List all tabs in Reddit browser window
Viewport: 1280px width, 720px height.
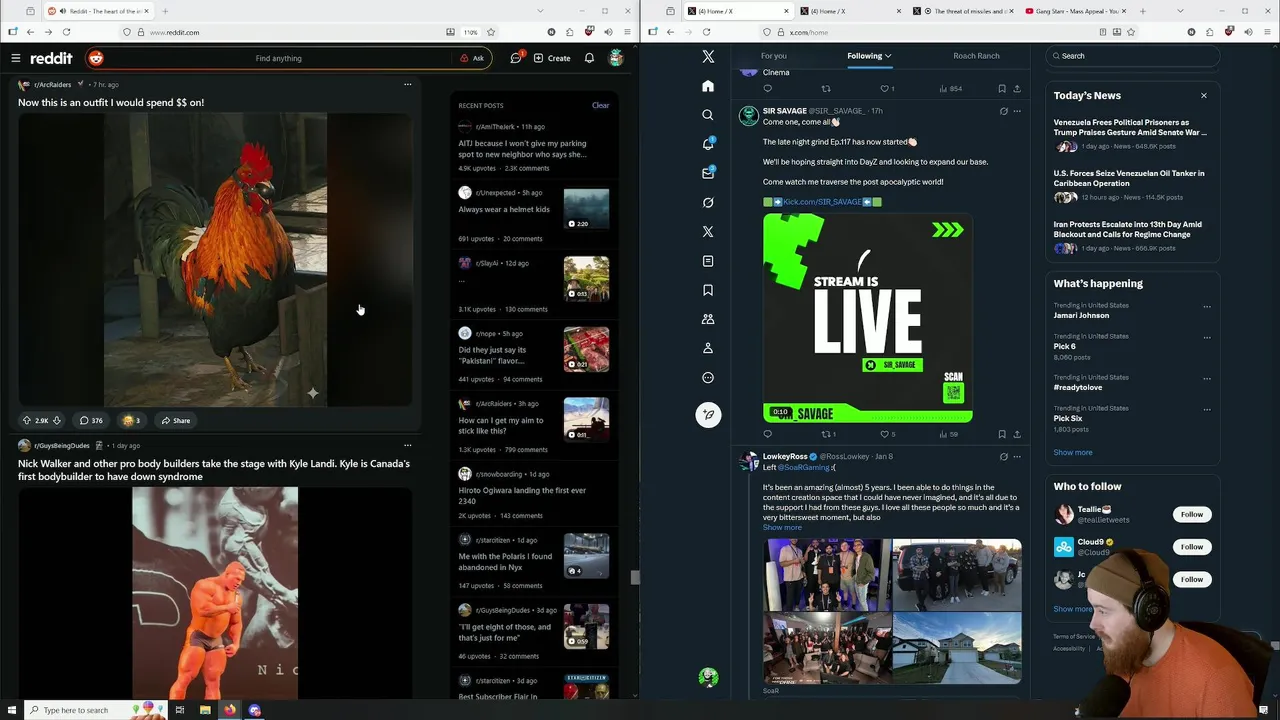tap(542, 11)
